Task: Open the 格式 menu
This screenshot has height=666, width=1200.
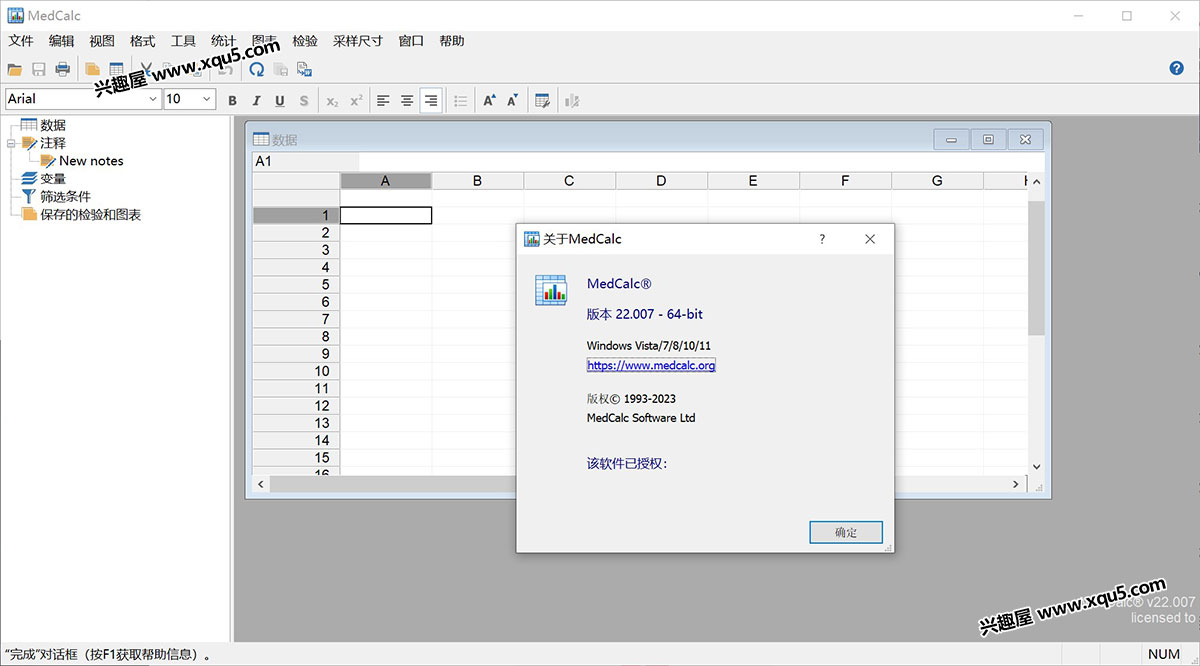Action: pyautogui.click(x=142, y=41)
